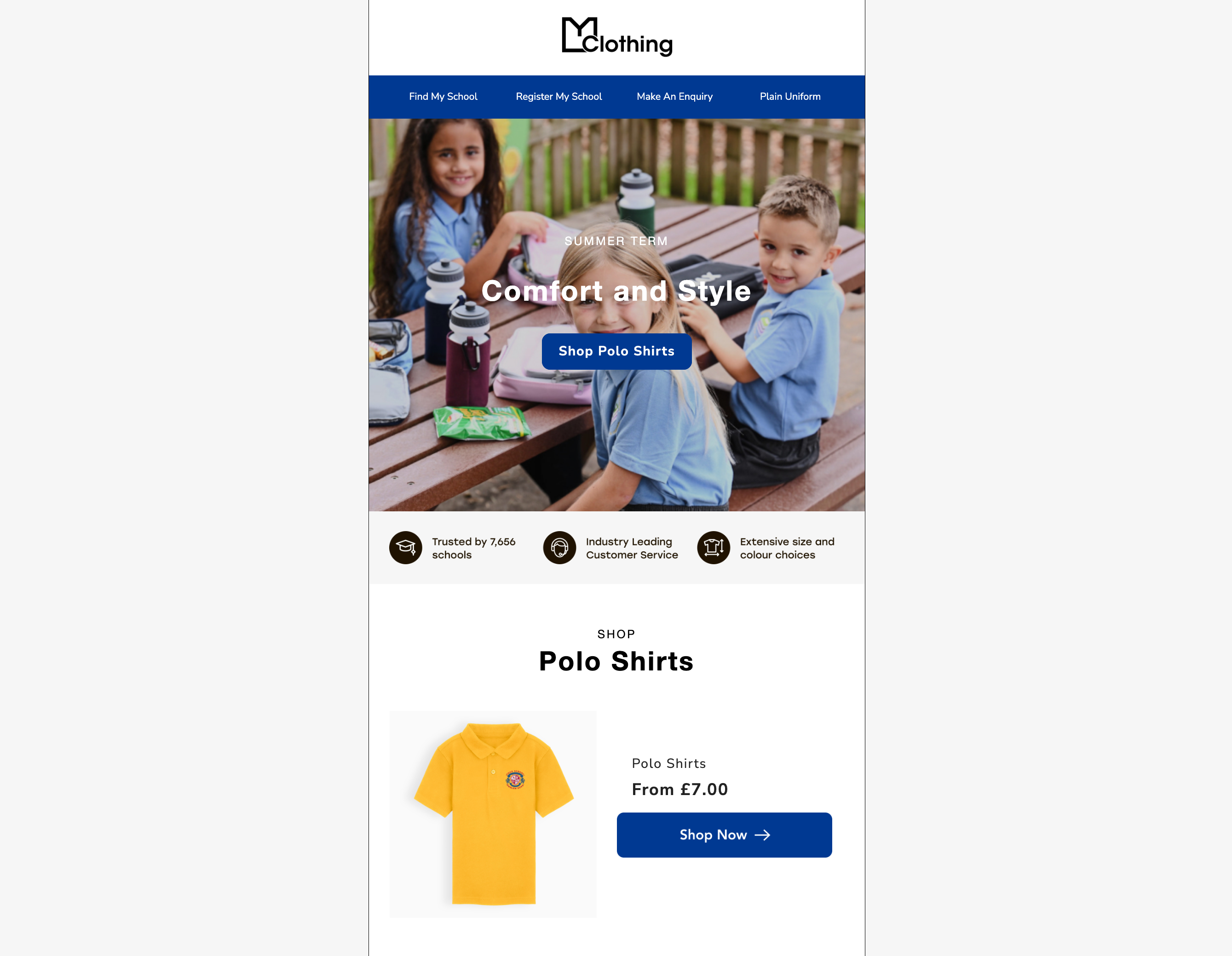
Task: Click 'From £7.00' pricing text link
Action: (680, 789)
